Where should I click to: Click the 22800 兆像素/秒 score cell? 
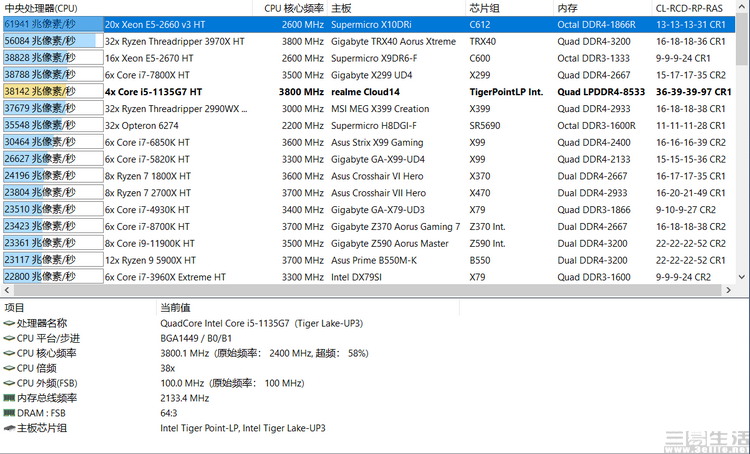(x=53, y=277)
